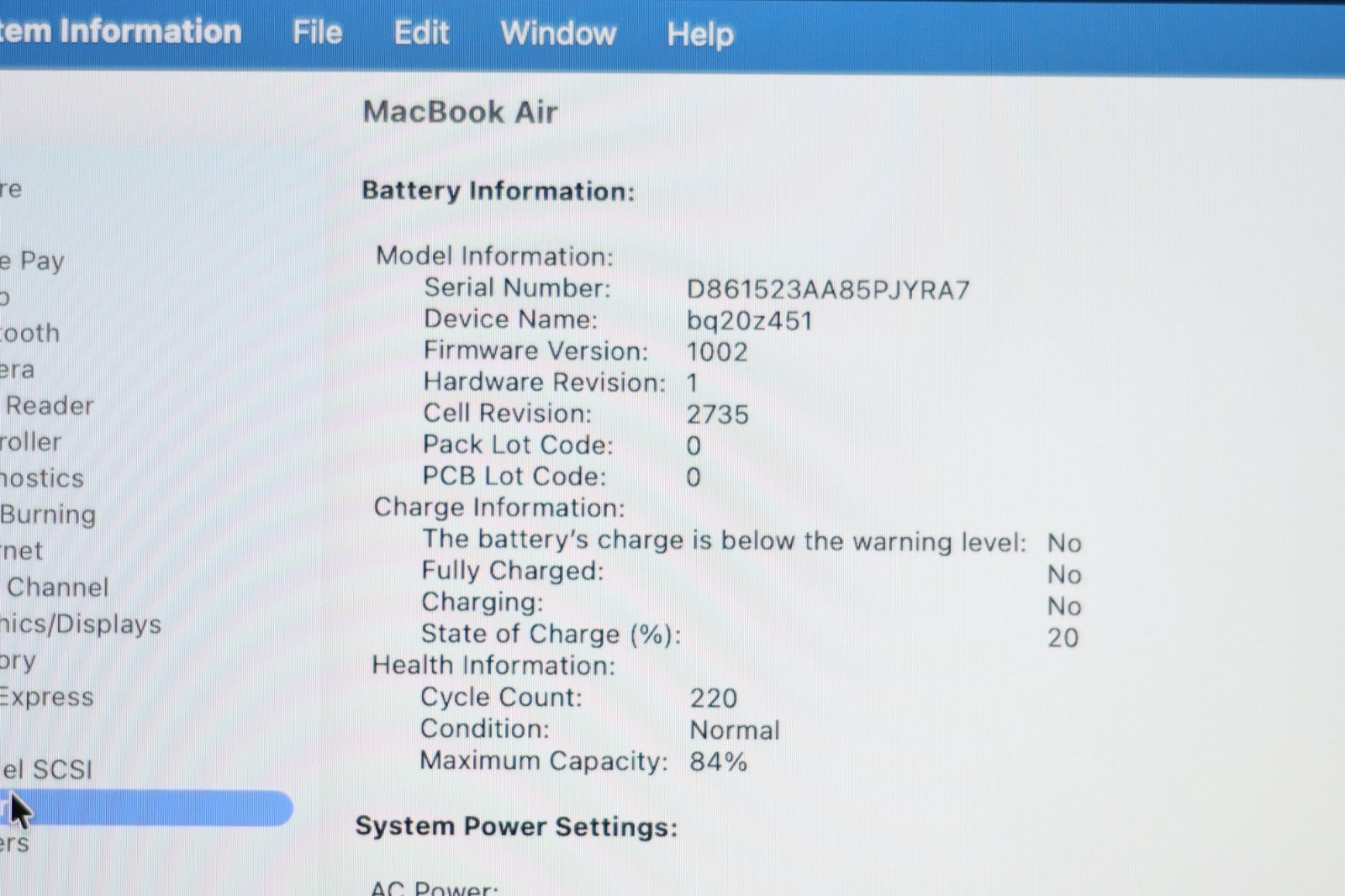The width and height of the screenshot is (1345, 896).
Task: Select Apple Pay in the sidebar
Action: pyautogui.click(x=32, y=261)
